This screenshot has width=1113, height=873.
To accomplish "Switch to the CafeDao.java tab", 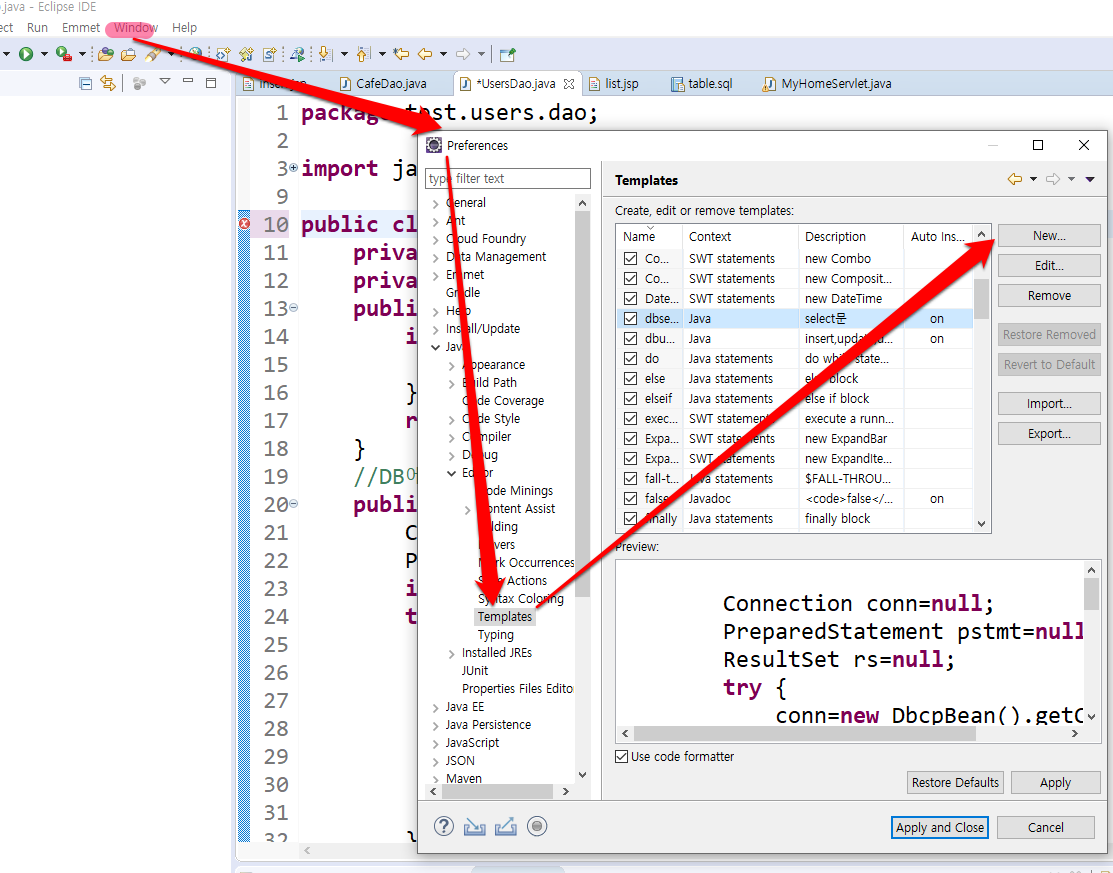I will 383,84.
